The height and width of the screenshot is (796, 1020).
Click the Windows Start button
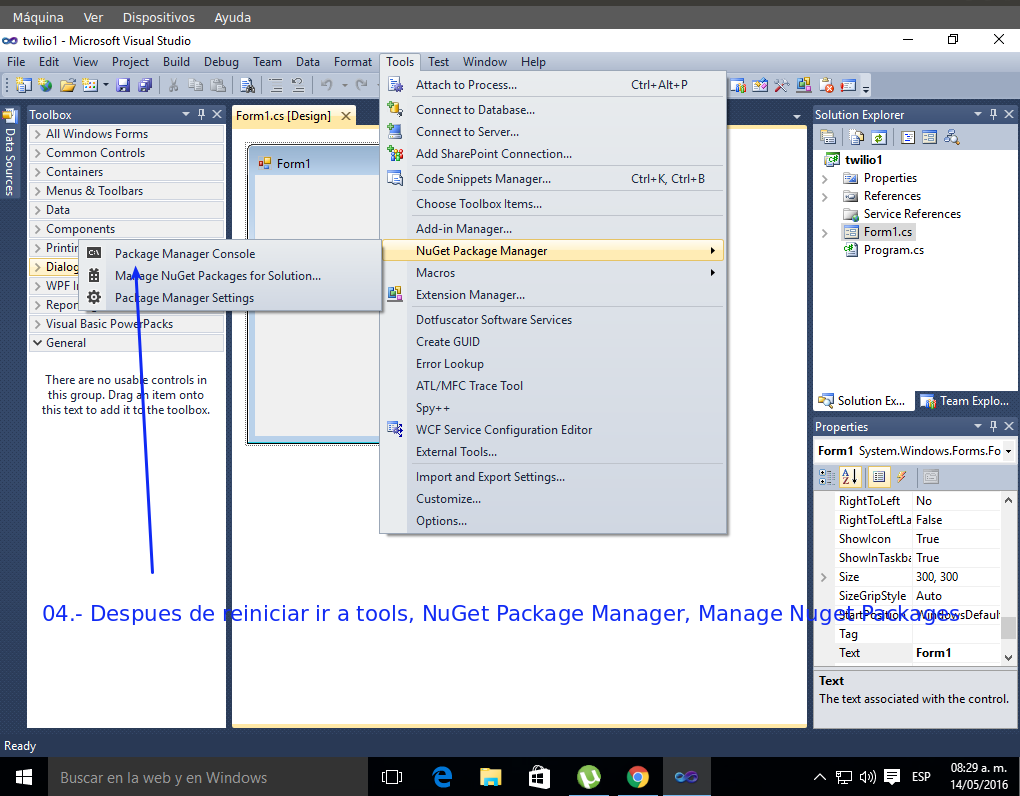(24, 777)
